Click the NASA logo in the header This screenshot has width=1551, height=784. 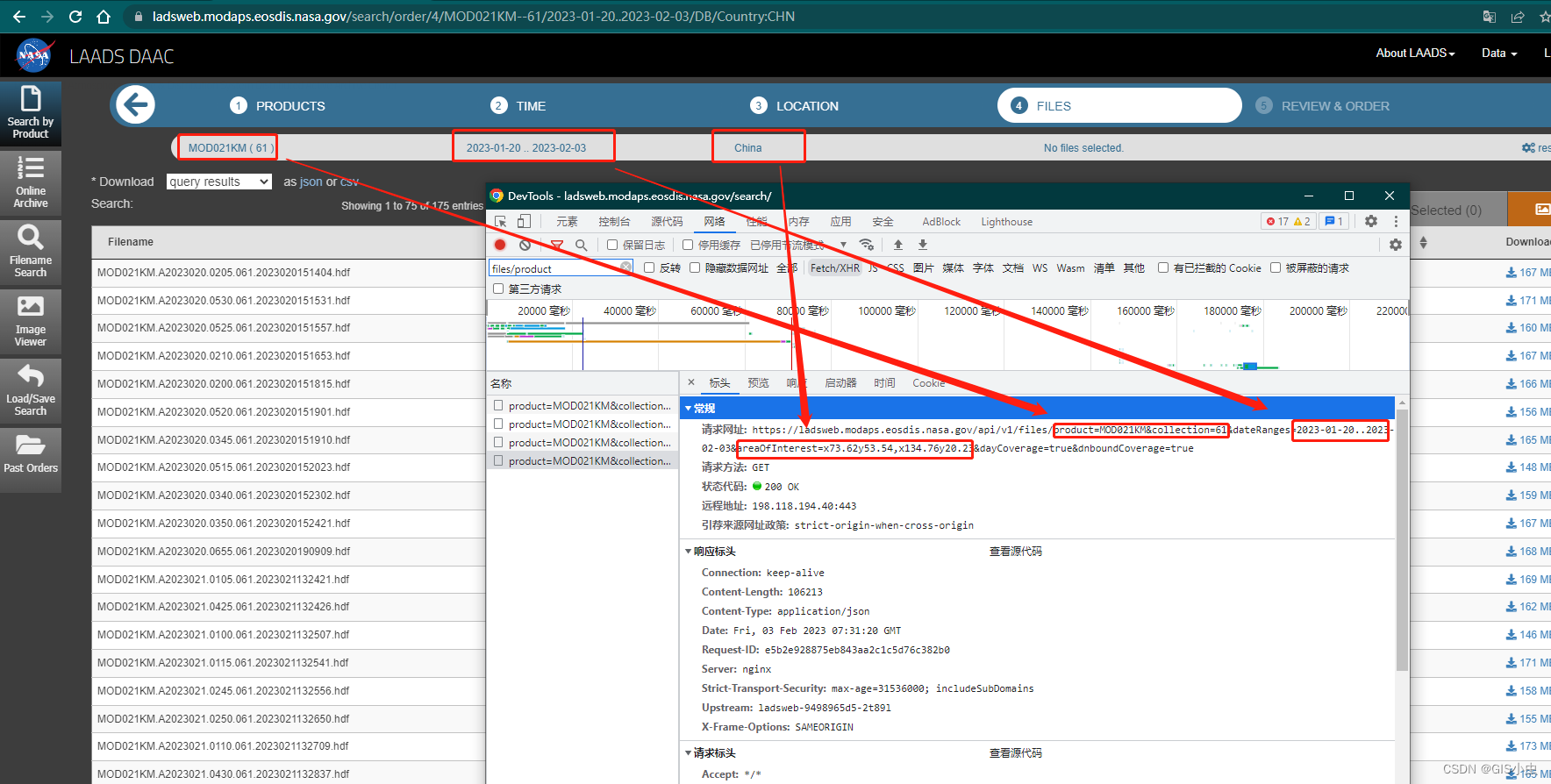coord(34,55)
